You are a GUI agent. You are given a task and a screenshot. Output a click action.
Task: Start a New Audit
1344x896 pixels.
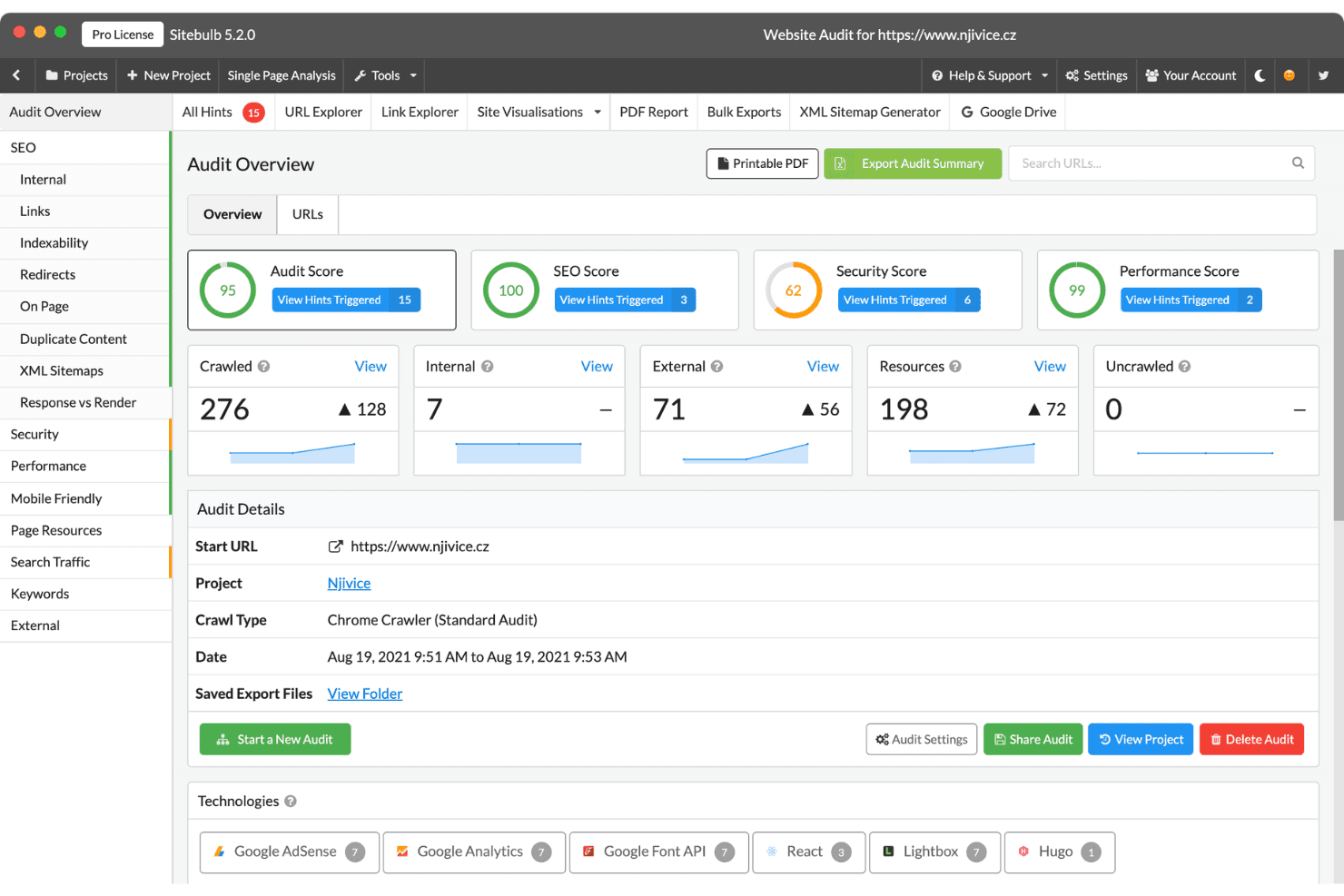point(275,740)
